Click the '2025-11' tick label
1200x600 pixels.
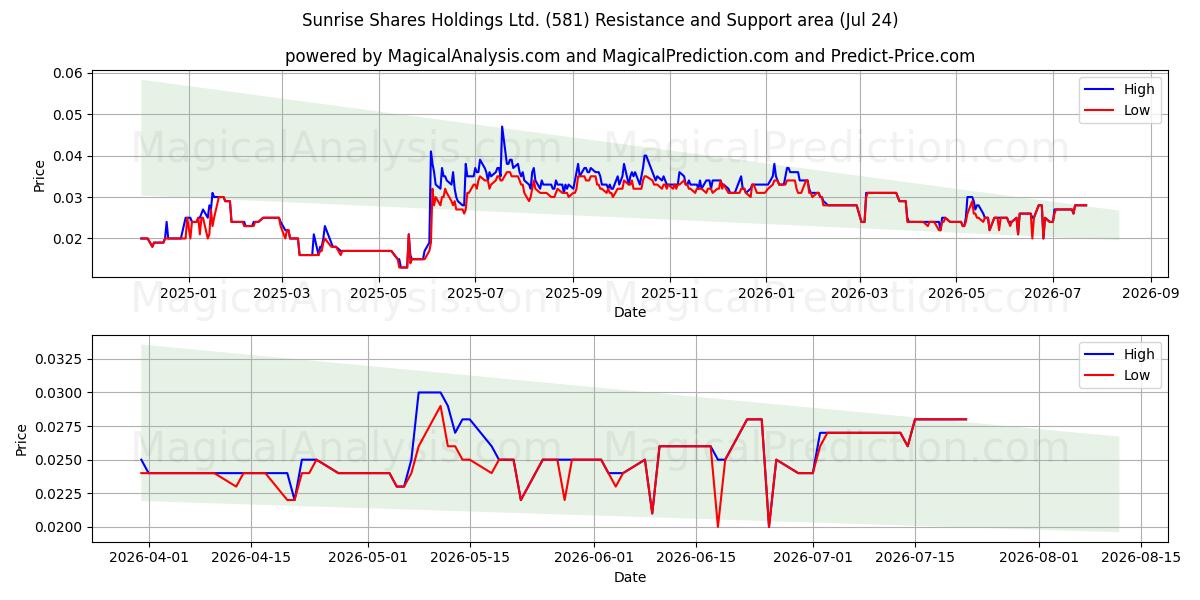tap(670, 293)
